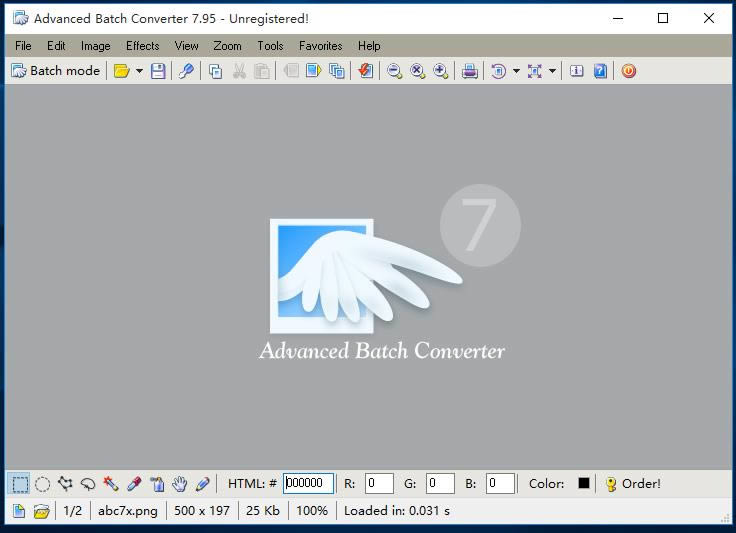The height and width of the screenshot is (533, 736).
Task: Print the image with the printer icon
Action: tap(469, 71)
